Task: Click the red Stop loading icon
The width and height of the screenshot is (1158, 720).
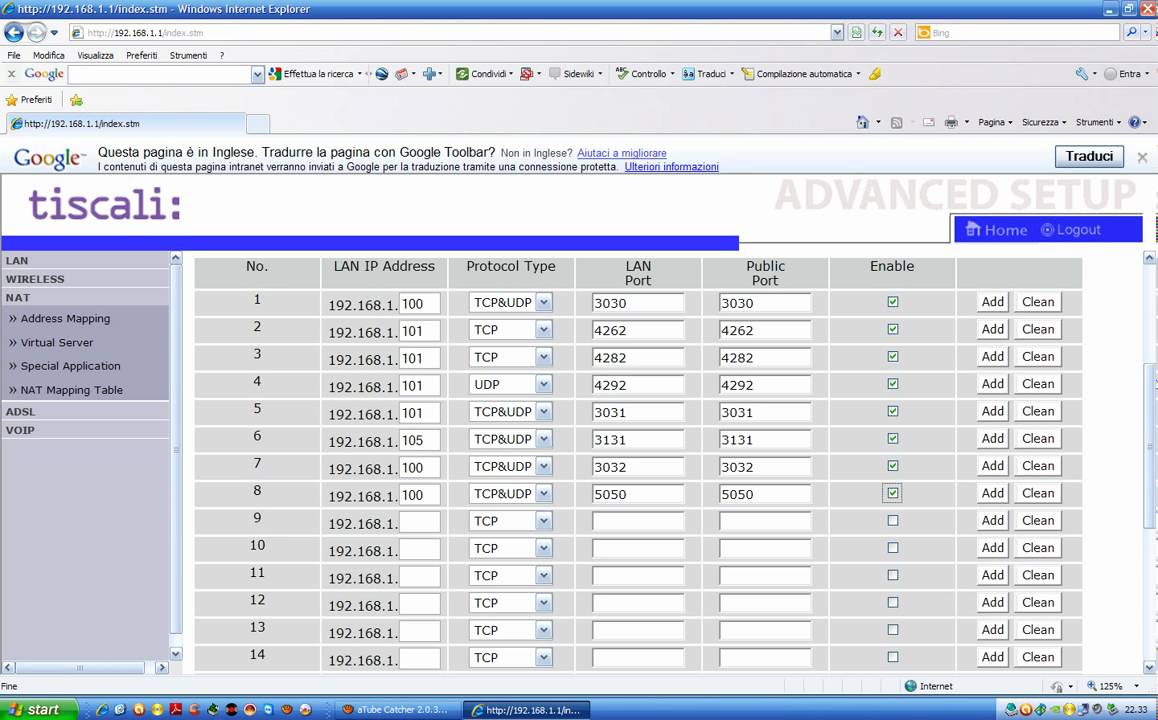Action: point(897,32)
